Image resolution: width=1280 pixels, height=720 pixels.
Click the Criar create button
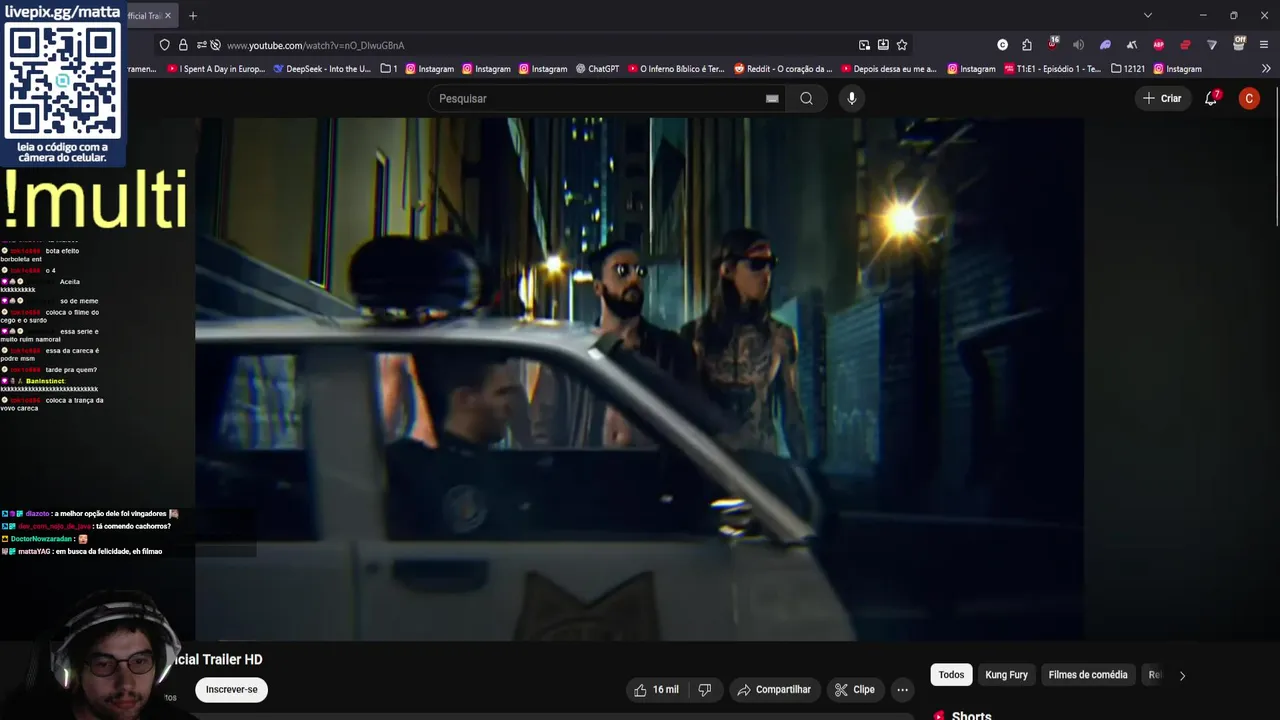coord(1162,98)
